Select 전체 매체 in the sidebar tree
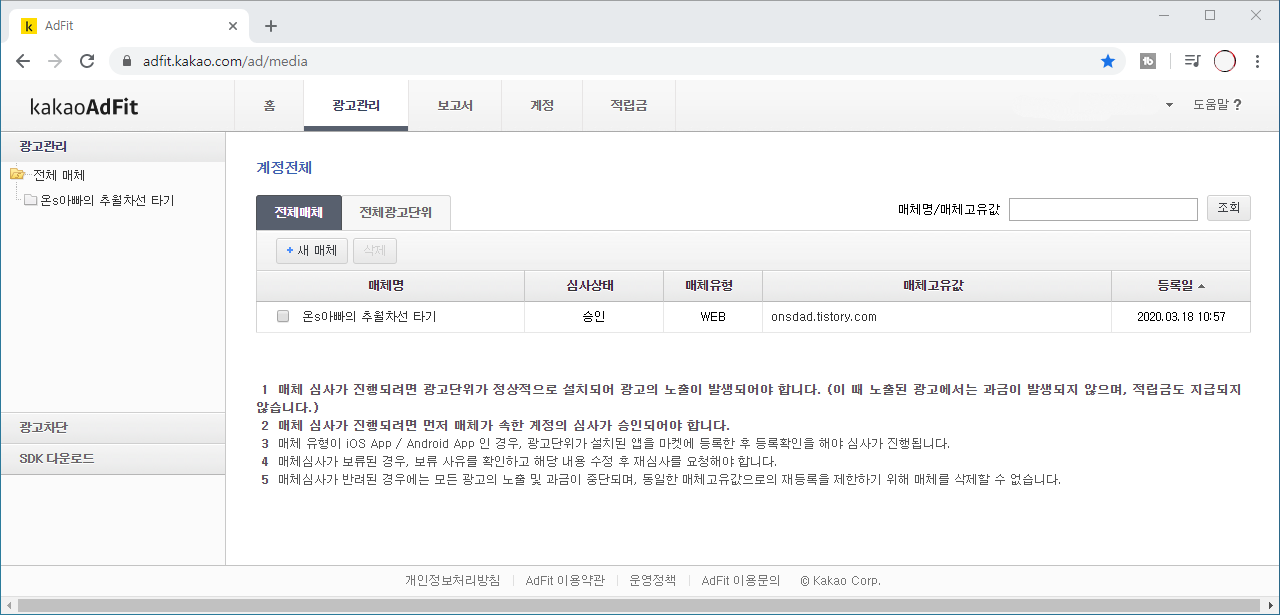1280x615 pixels. click(x=59, y=175)
